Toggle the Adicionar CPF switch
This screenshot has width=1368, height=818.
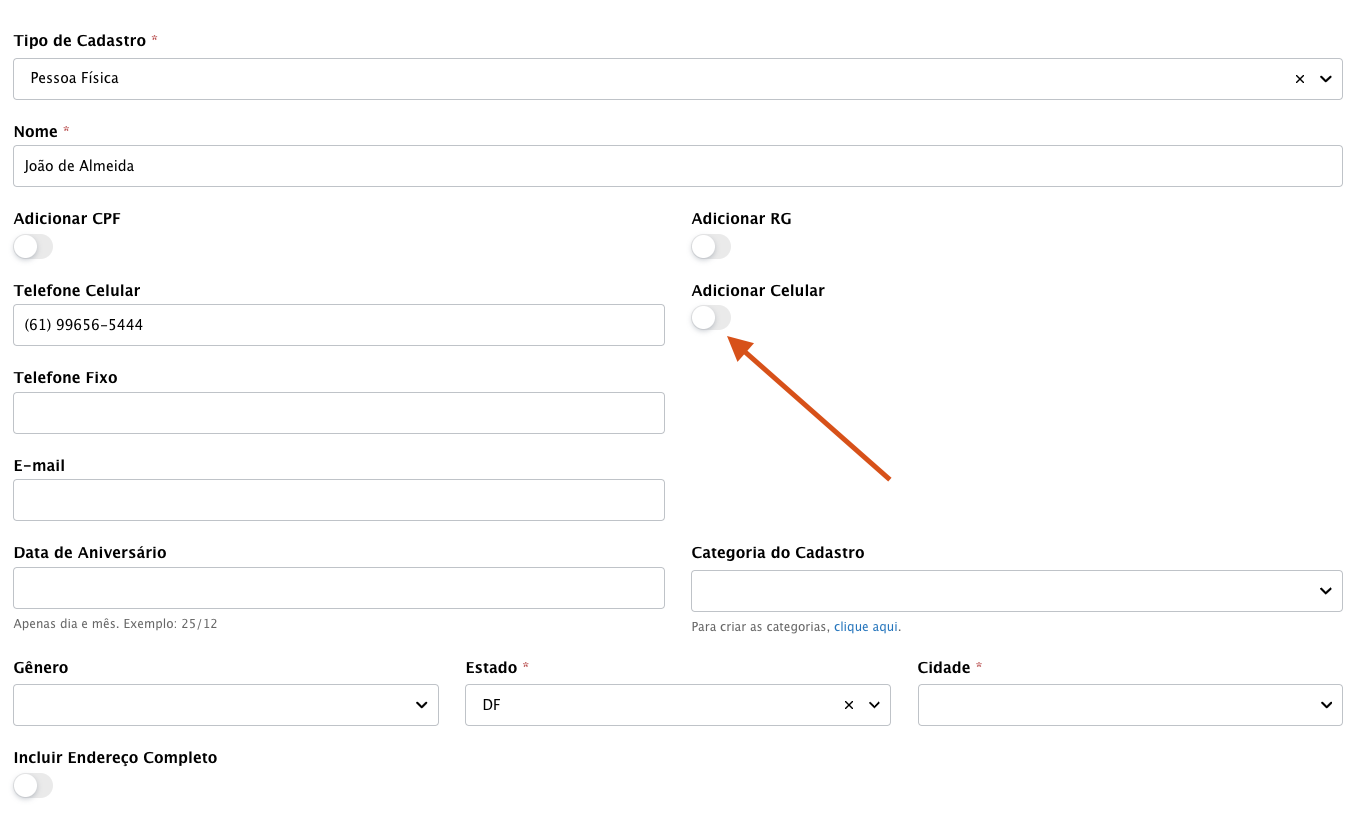click(x=33, y=247)
